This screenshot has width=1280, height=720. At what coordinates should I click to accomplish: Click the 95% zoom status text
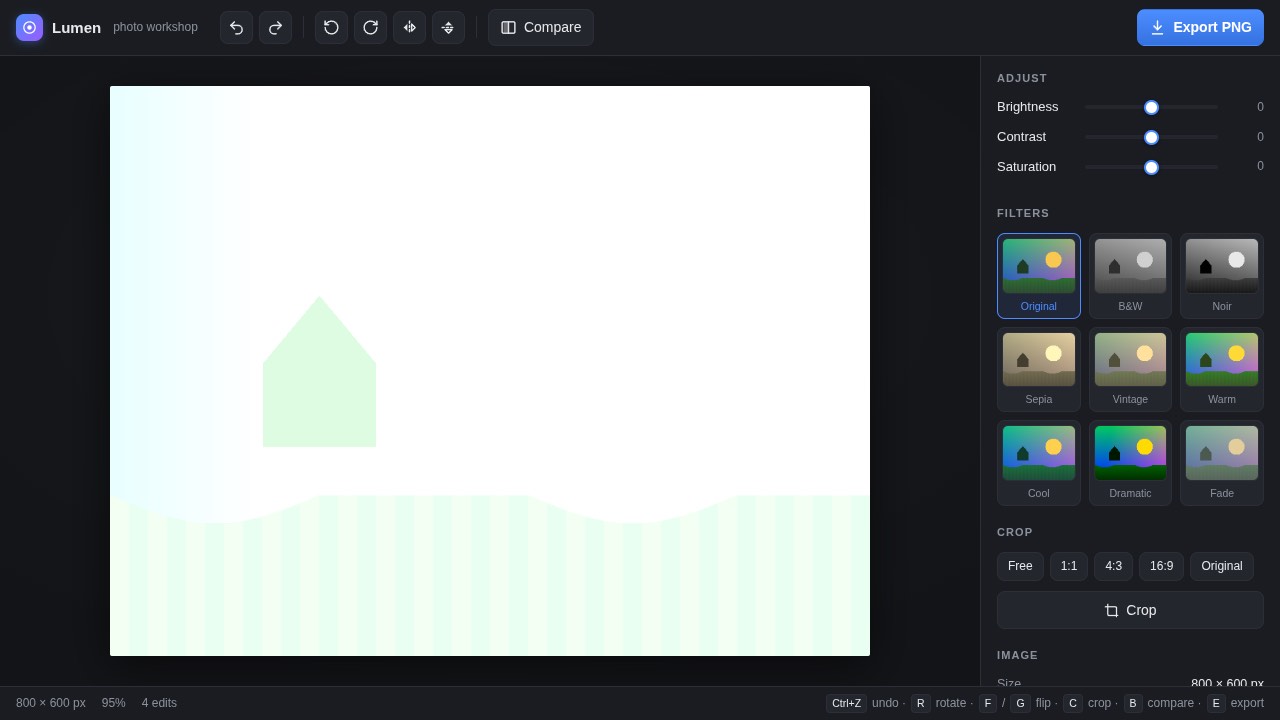pos(114,703)
